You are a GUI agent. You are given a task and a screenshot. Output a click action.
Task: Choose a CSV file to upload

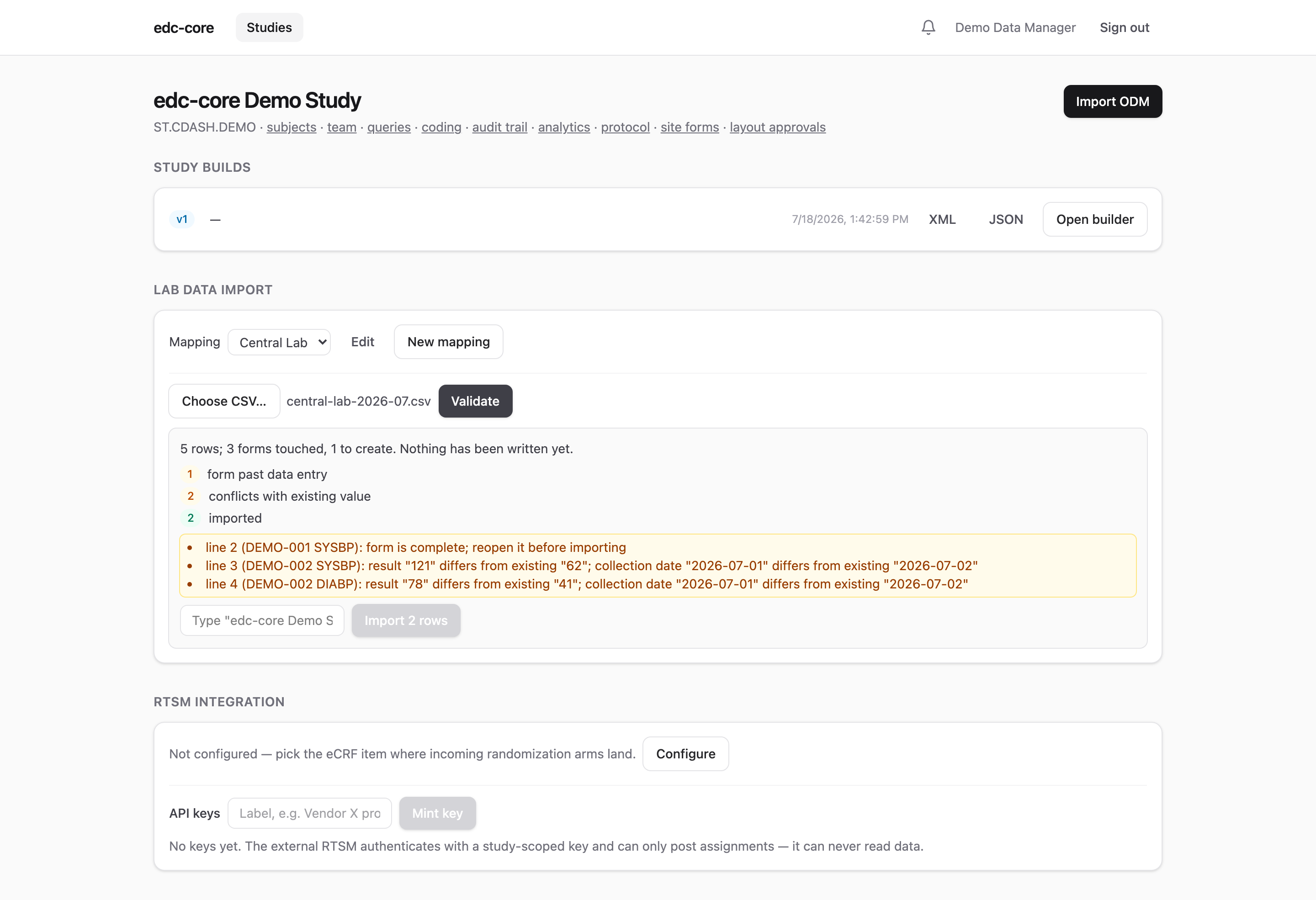tap(224, 401)
